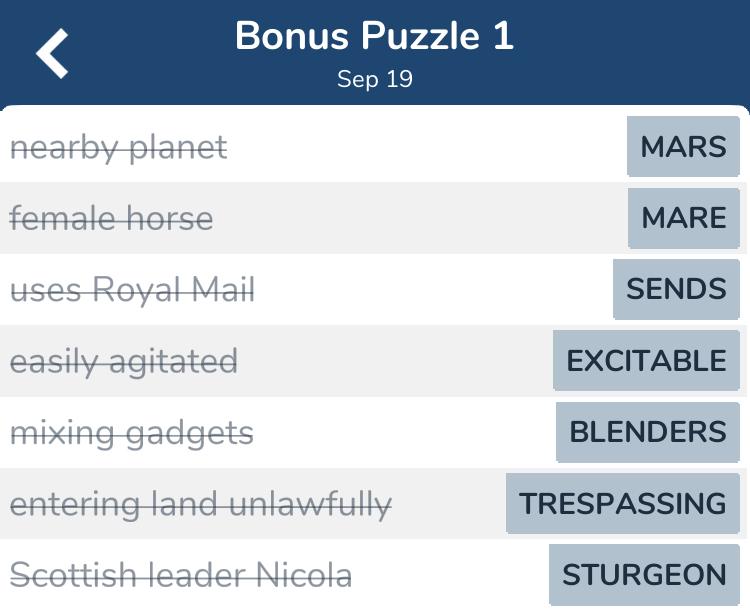This screenshot has width=750, height=611.
Task: Click the 'entering land unlawfully' clue
Action: click(x=201, y=505)
